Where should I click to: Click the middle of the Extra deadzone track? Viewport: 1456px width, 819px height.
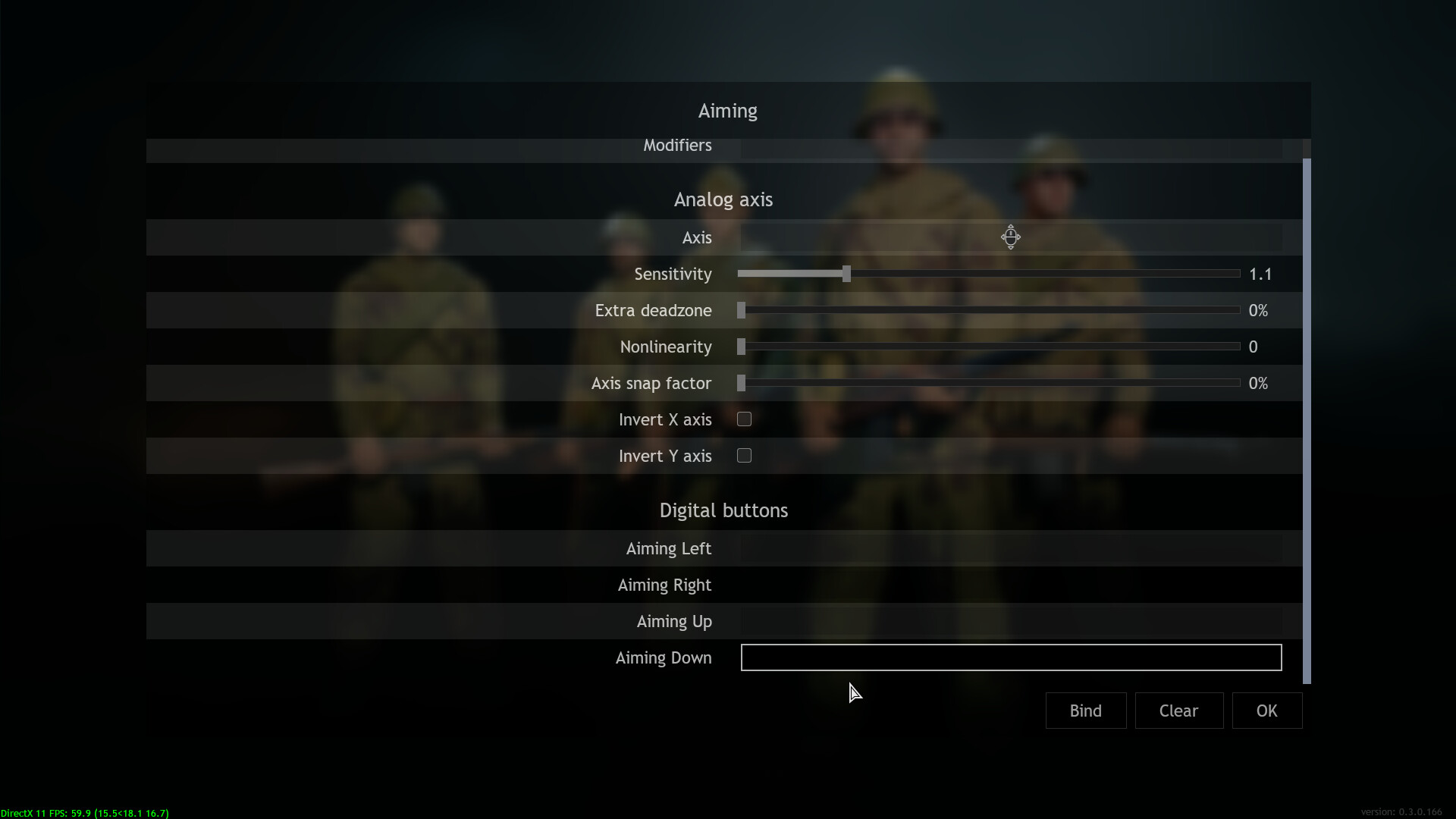coord(989,310)
